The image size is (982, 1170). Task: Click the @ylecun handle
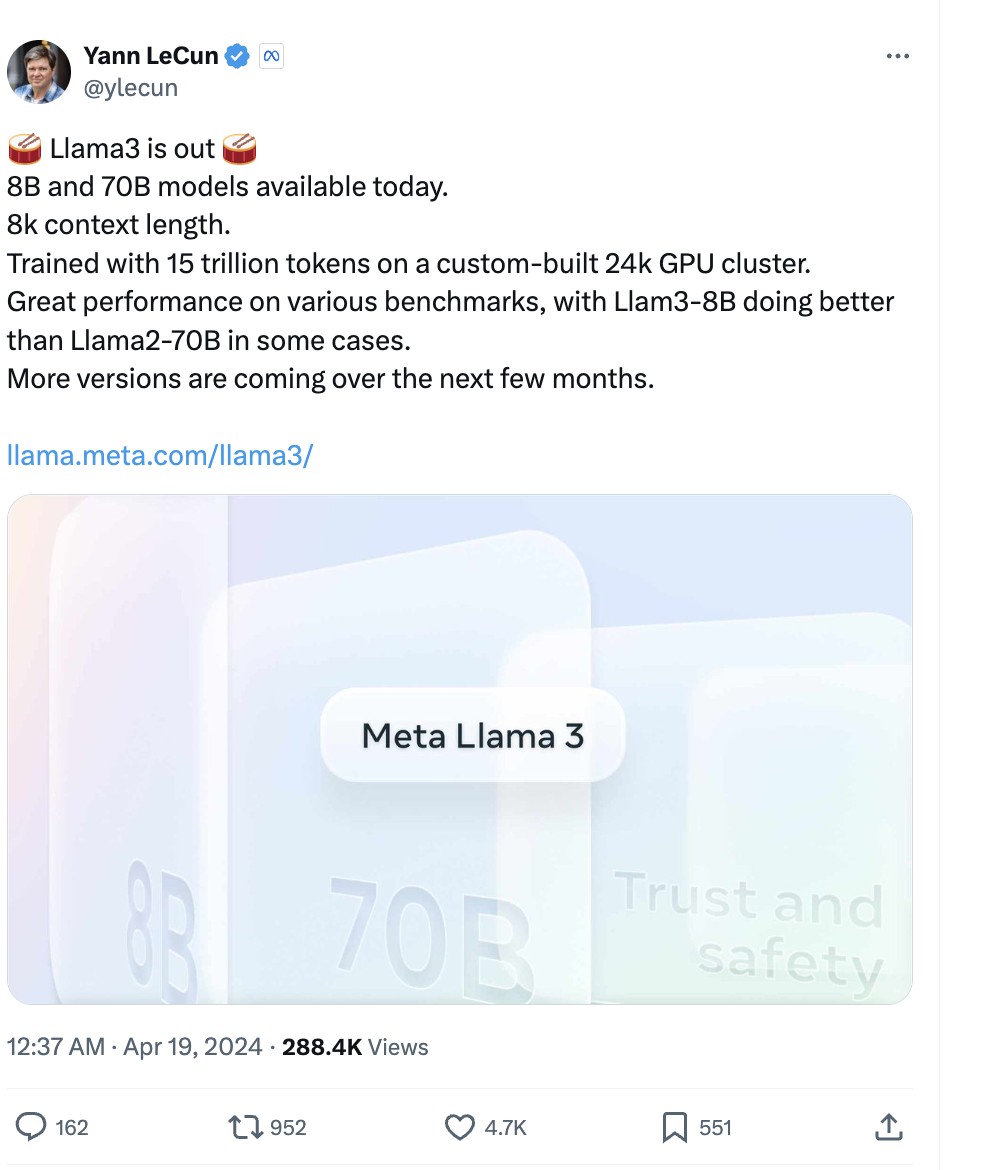[131, 88]
